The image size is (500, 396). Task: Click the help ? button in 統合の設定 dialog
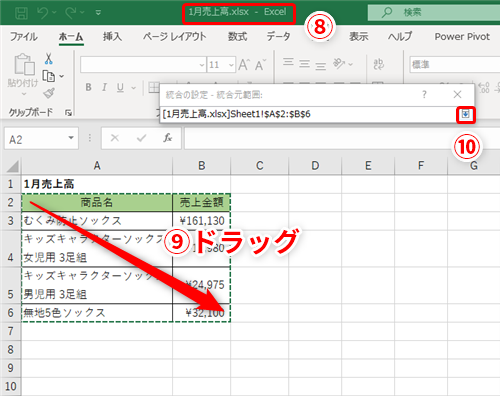(x=424, y=95)
